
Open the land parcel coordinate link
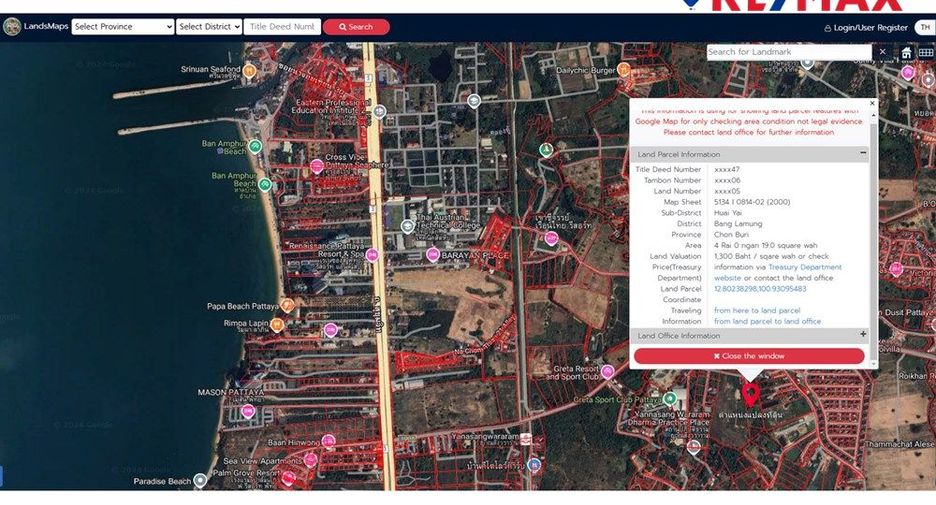760,289
